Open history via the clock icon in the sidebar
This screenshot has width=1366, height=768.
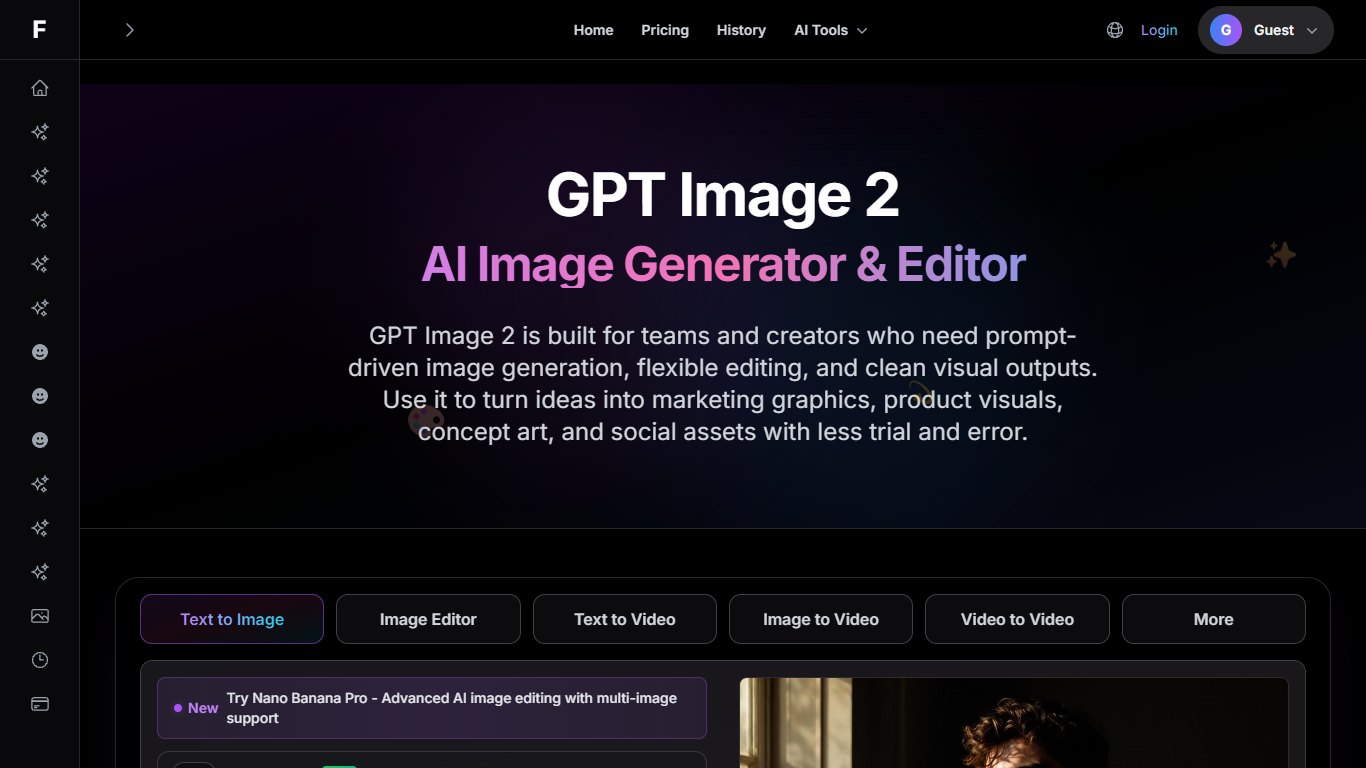(x=39, y=659)
